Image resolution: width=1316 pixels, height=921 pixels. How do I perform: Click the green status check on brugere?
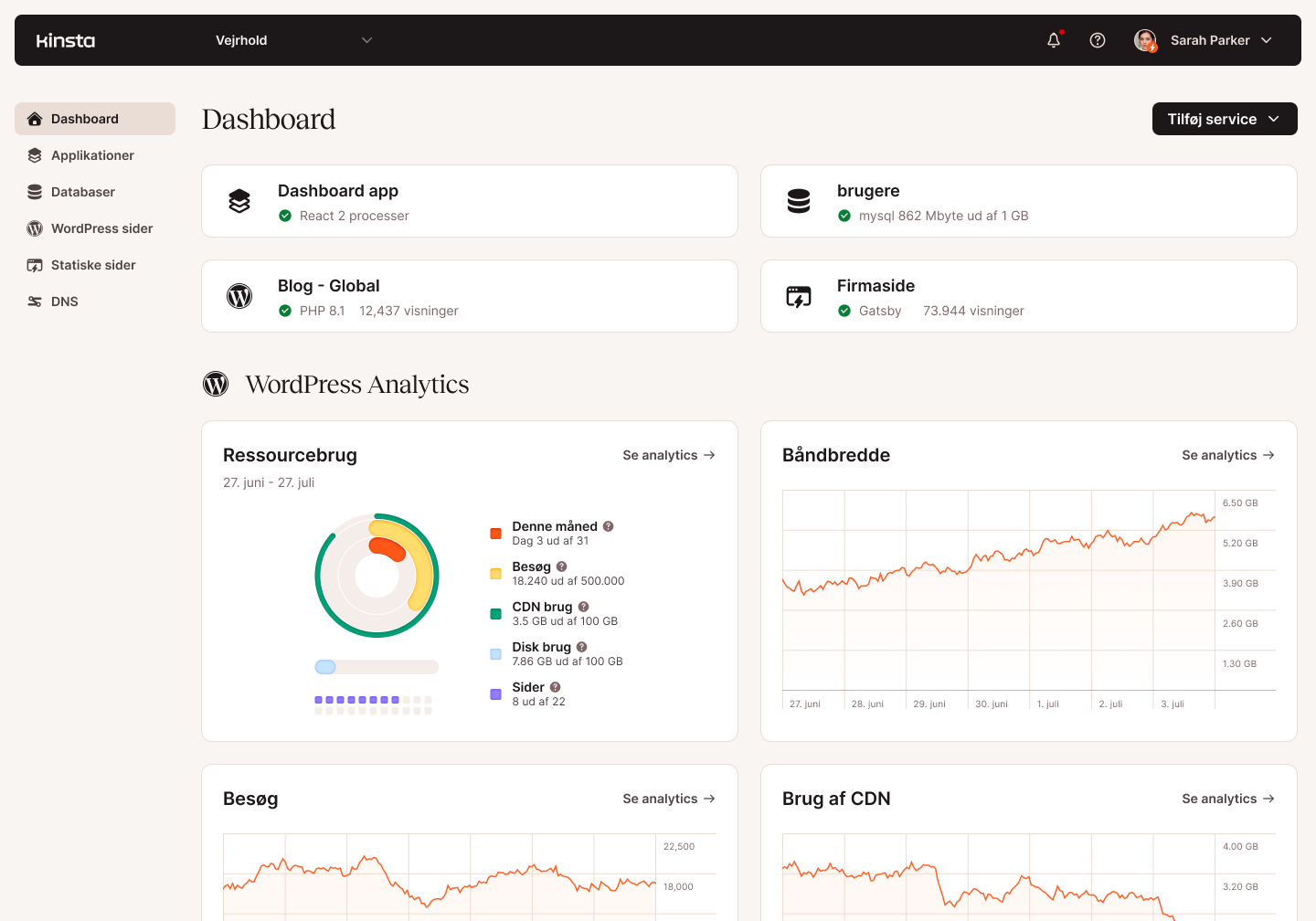tap(844, 216)
